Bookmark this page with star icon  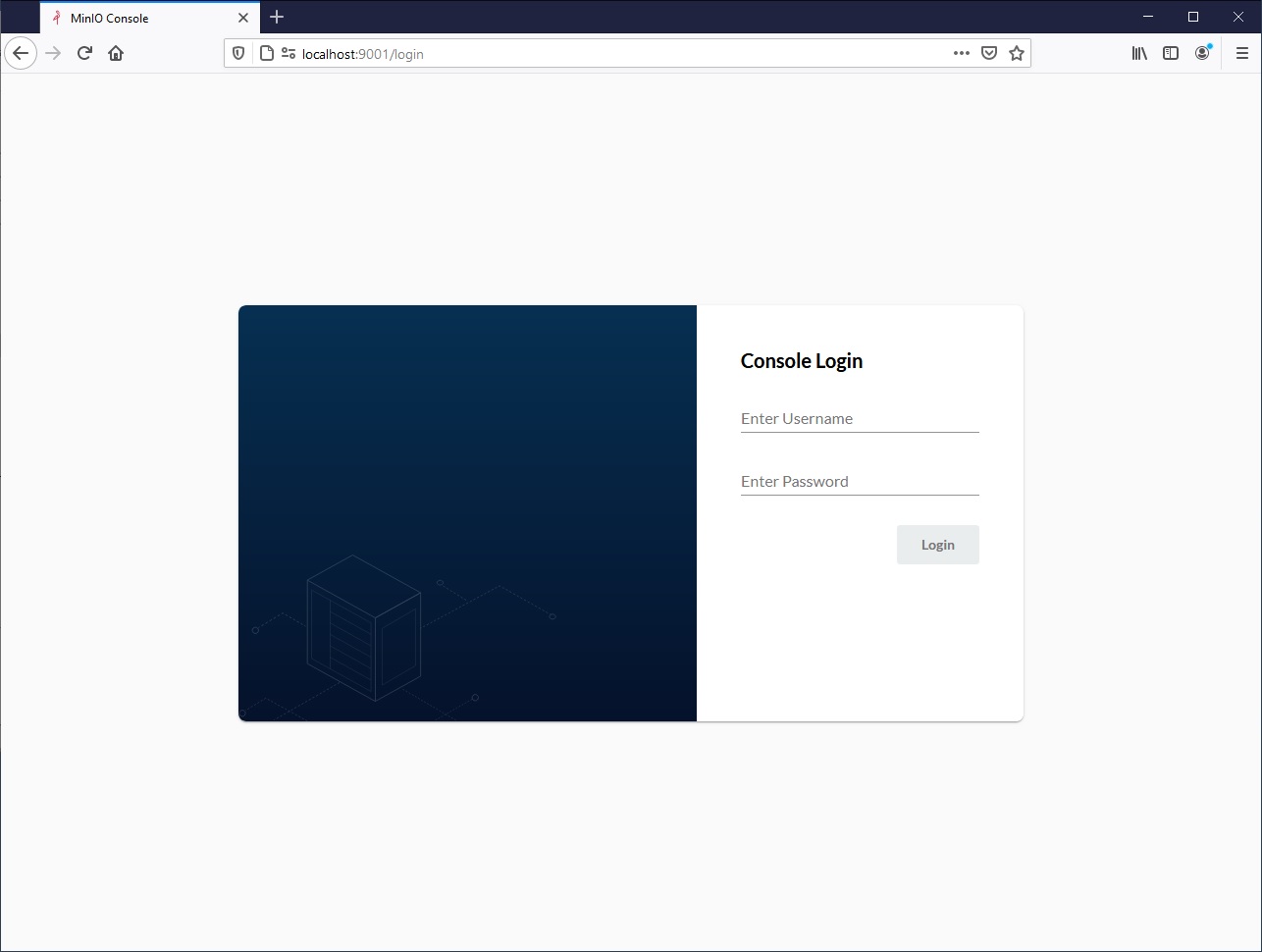(1017, 53)
